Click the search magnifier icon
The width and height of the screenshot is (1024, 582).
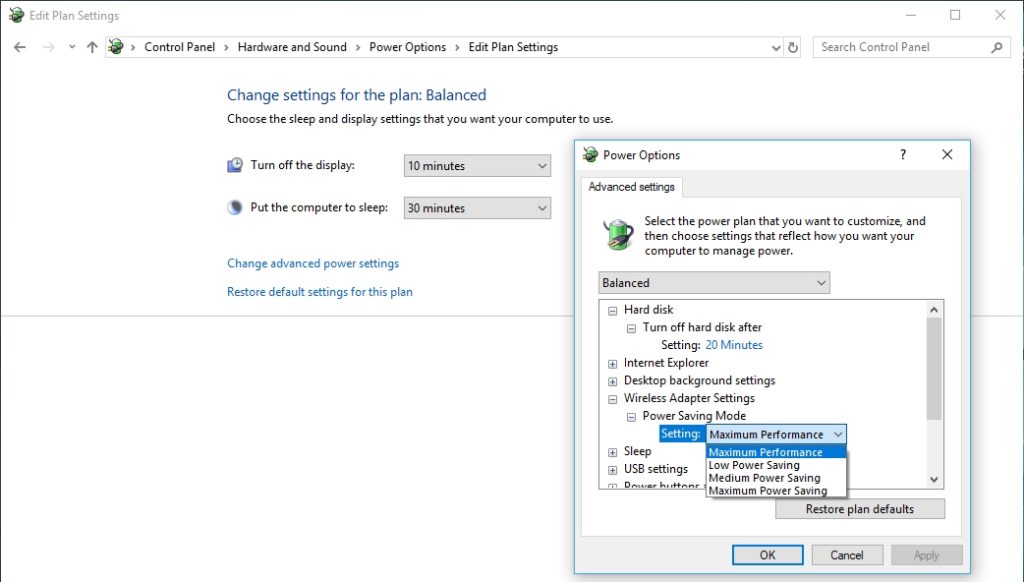click(x=996, y=47)
